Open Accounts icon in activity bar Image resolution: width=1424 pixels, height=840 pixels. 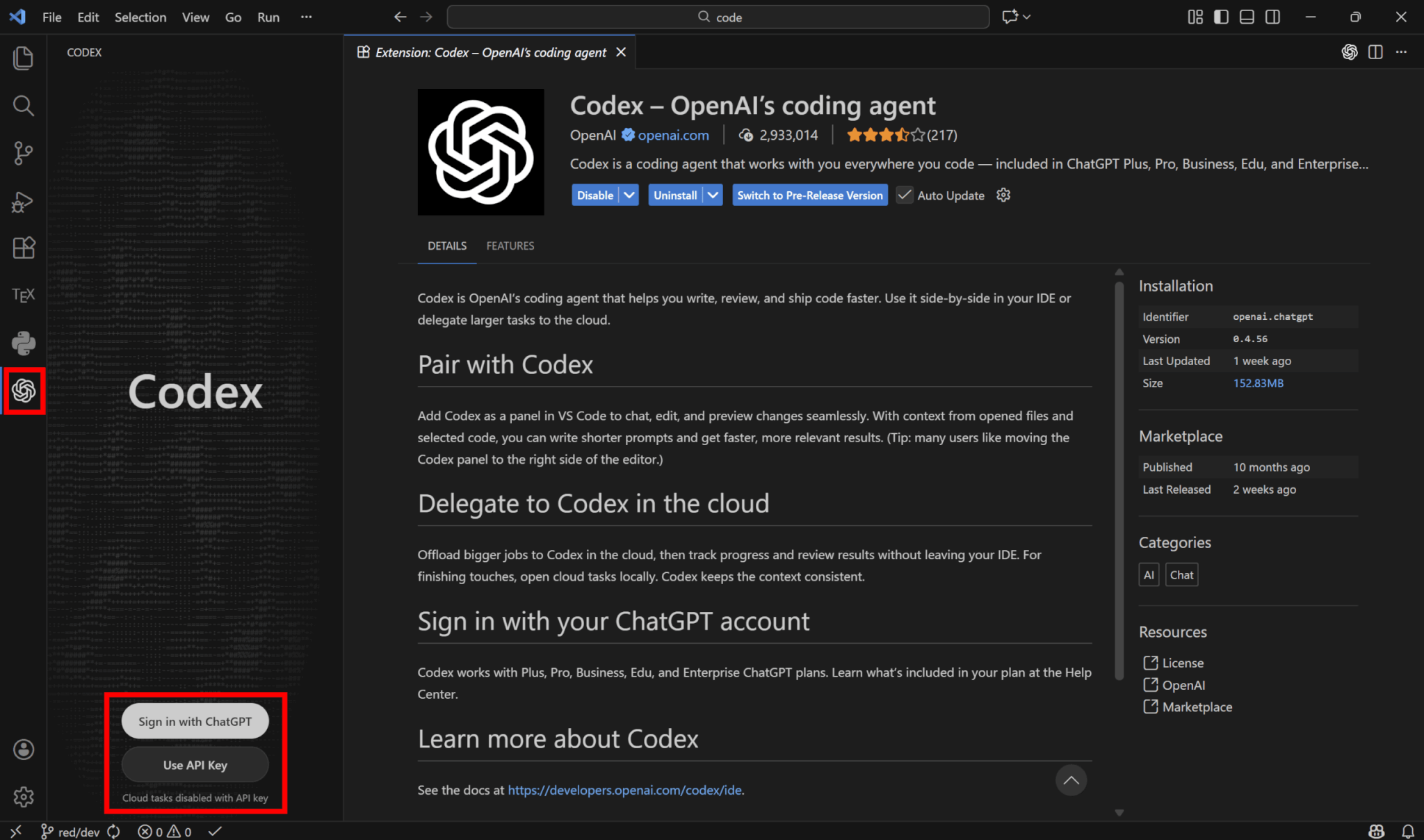tap(23, 749)
